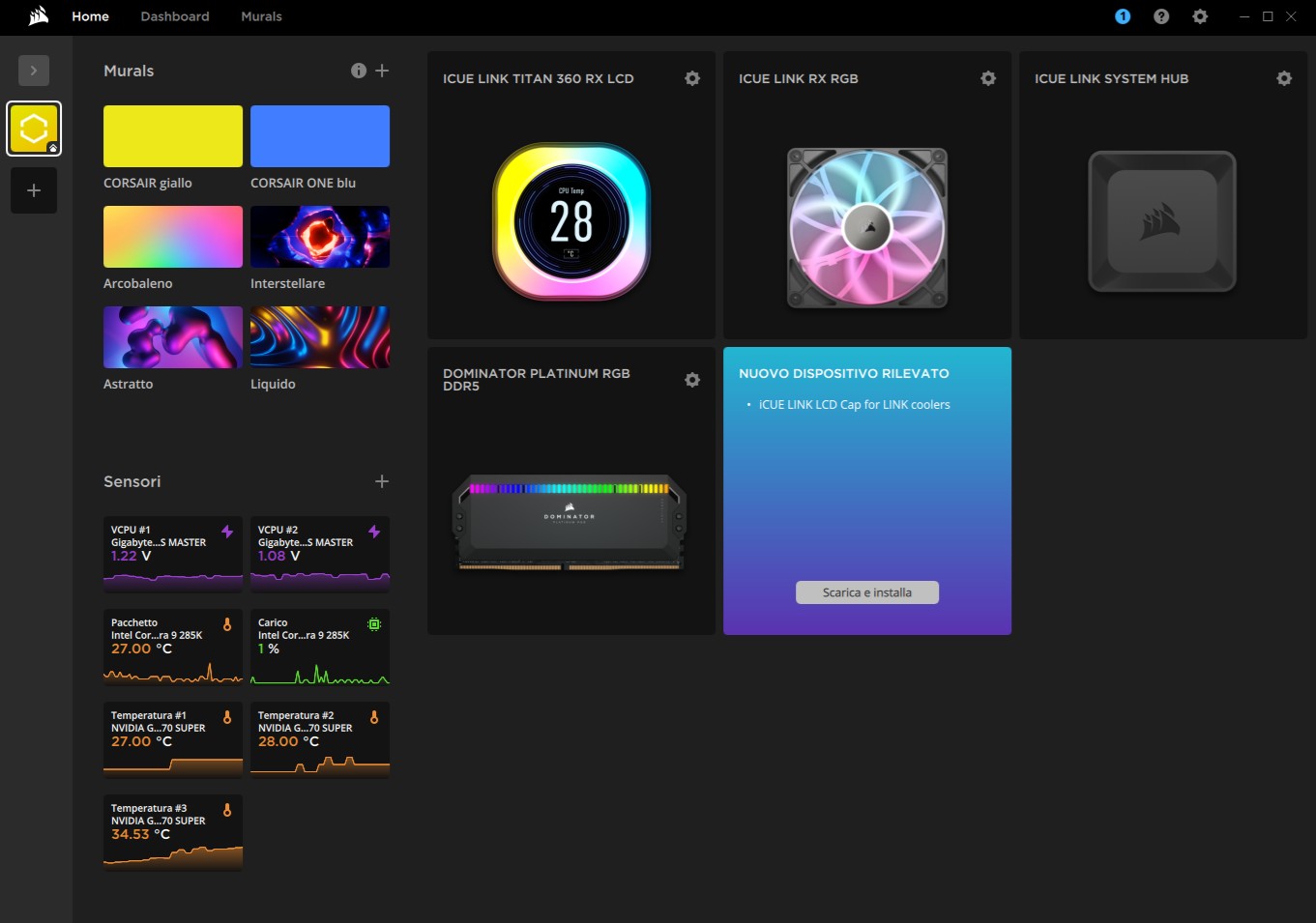Open ICUE LINK SYSTEM HUB settings gear
Viewport: 1316px width, 923px height.
1284,78
